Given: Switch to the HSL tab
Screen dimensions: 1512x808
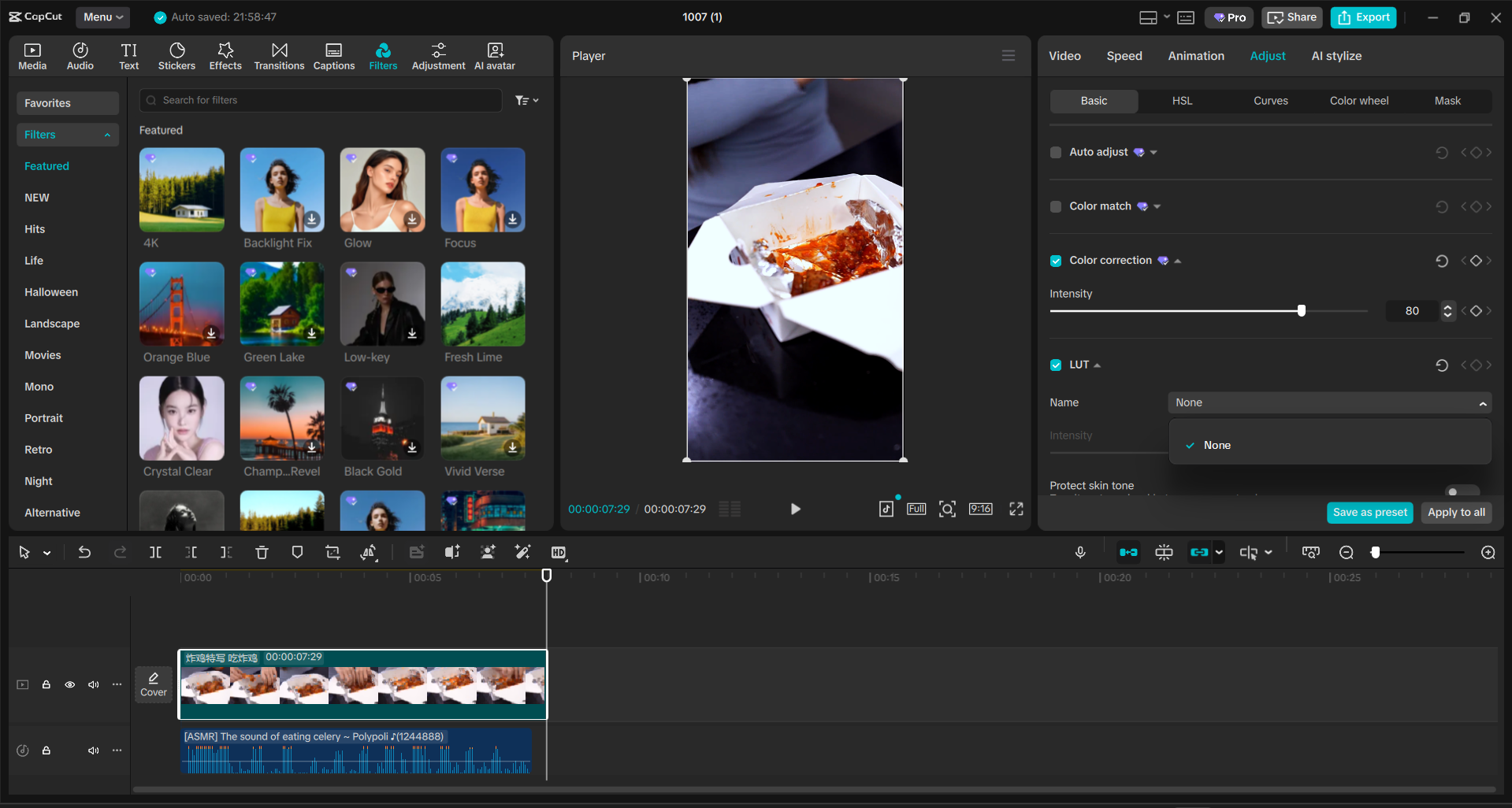Looking at the screenshot, I should (1182, 101).
